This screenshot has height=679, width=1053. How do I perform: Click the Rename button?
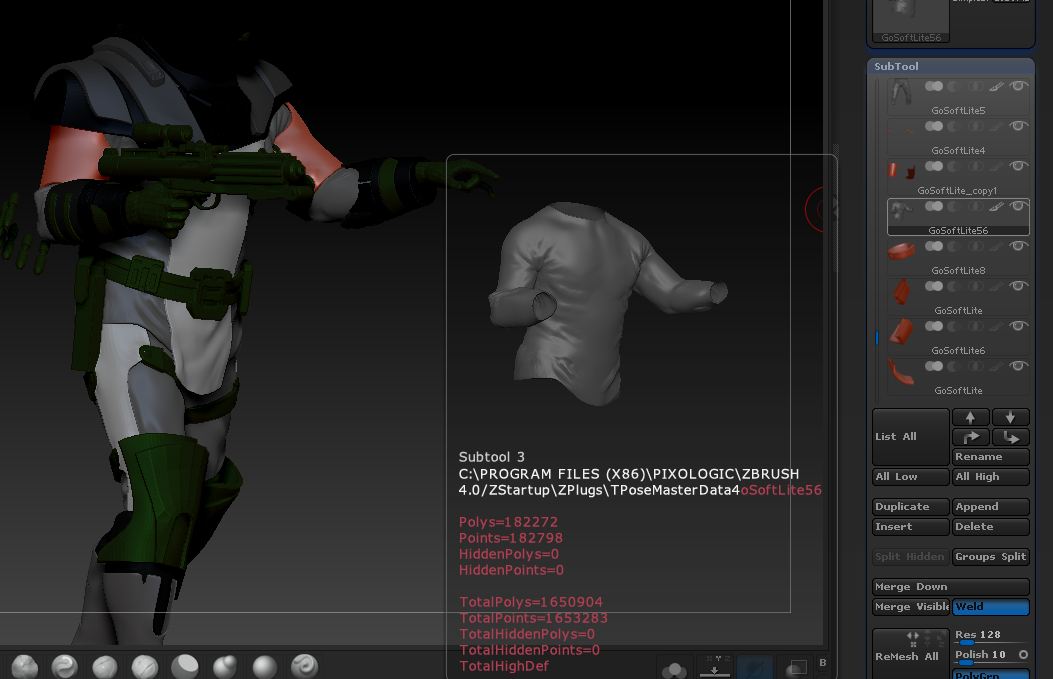tap(991, 457)
